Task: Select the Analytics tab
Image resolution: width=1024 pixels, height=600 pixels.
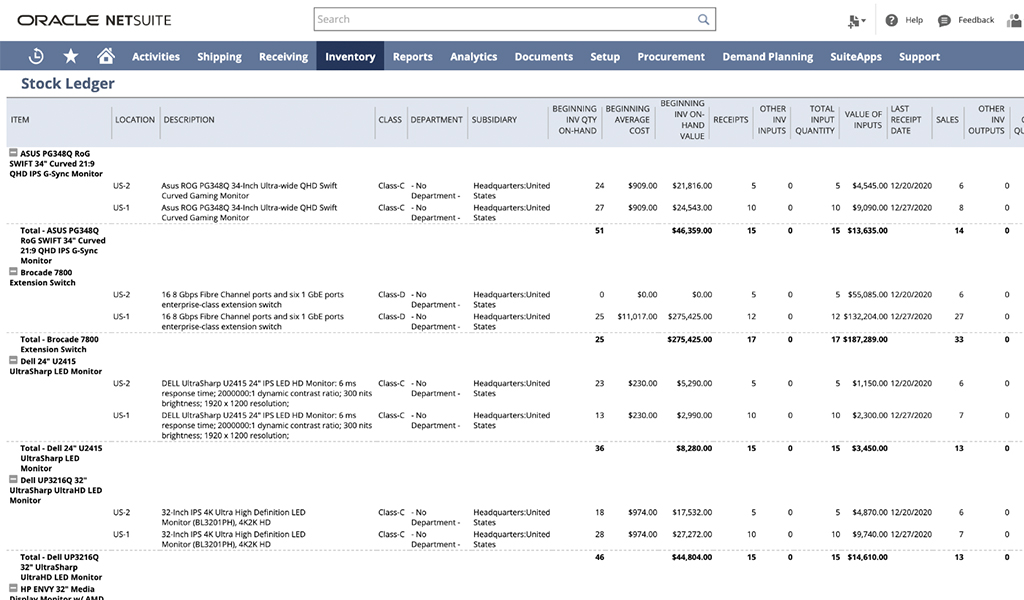Action: 473,57
